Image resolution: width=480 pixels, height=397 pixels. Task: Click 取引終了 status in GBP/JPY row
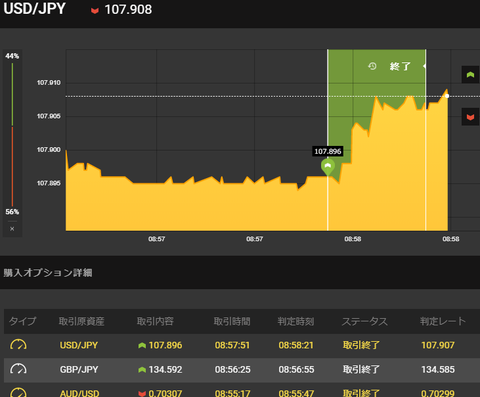(361, 370)
